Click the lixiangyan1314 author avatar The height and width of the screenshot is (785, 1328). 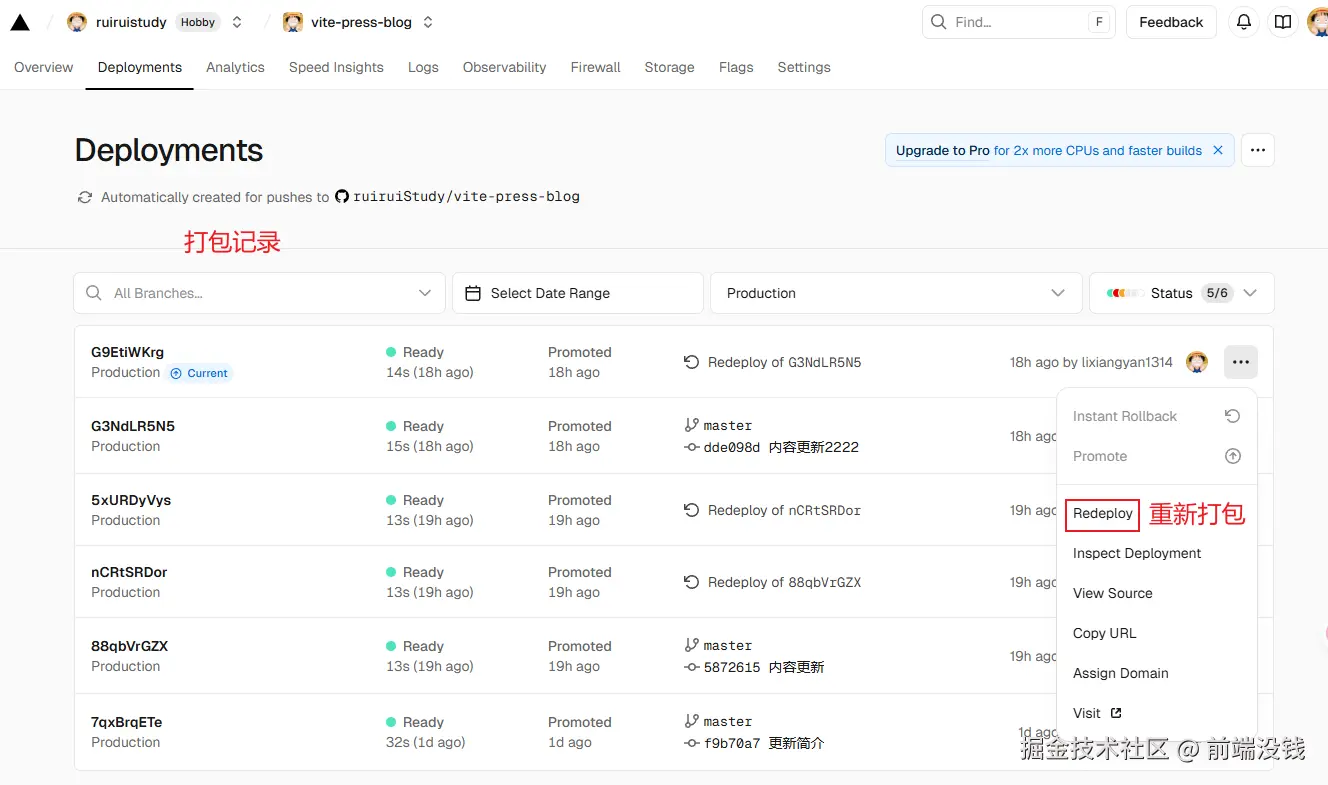(x=1197, y=362)
